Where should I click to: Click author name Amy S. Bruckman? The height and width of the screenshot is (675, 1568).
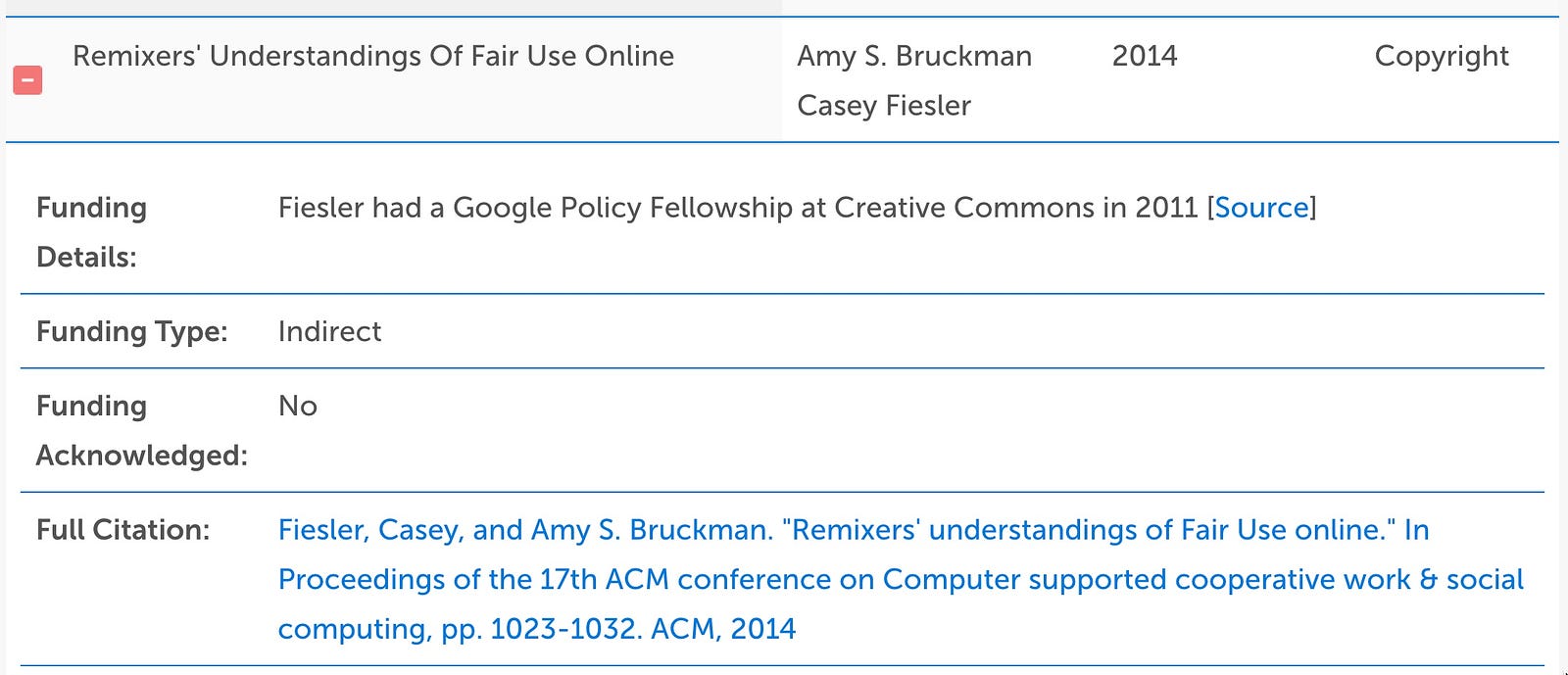click(914, 56)
